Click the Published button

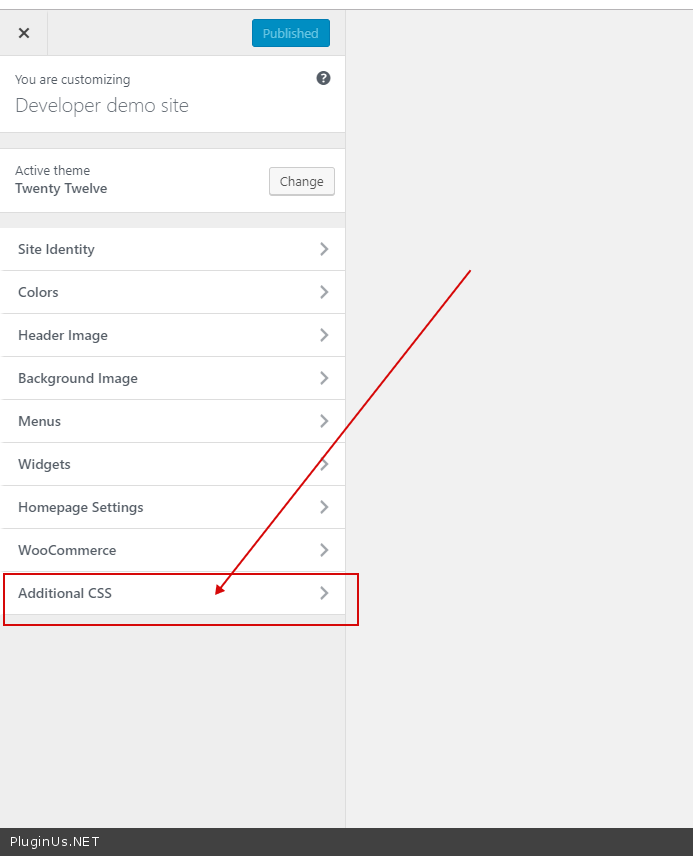(x=290, y=33)
